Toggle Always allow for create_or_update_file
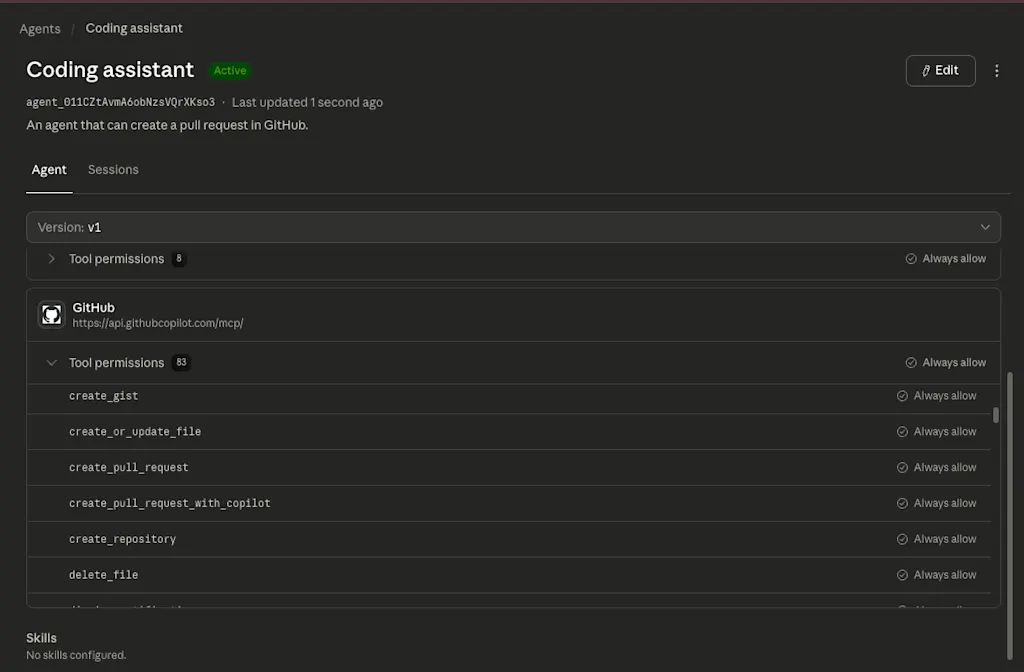Viewport: 1024px width, 672px height. click(x=936, y=432)
